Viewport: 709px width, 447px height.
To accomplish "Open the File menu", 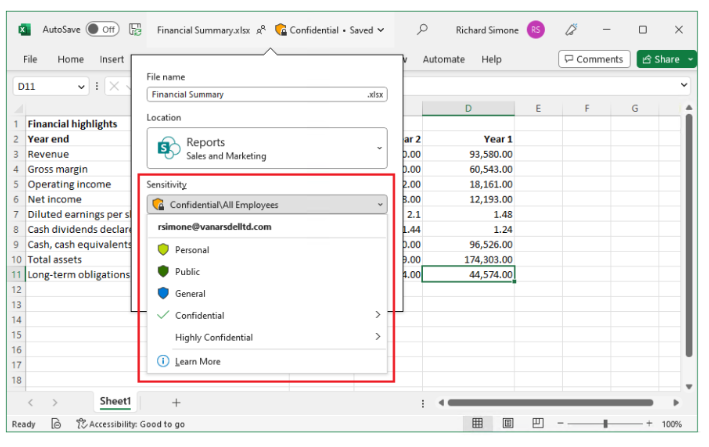I will pos(30,59).
